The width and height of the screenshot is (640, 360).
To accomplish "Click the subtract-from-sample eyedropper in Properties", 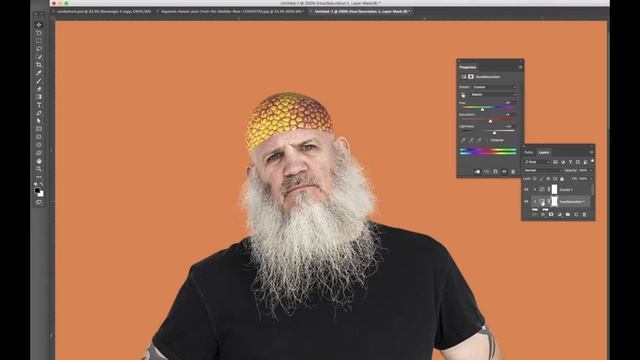I will pyautogui.click(x=479, y=140).
